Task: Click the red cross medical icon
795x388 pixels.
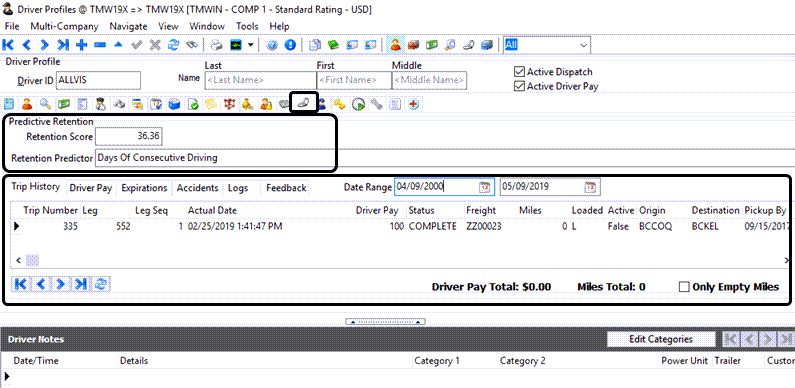Action: [414, 104]
